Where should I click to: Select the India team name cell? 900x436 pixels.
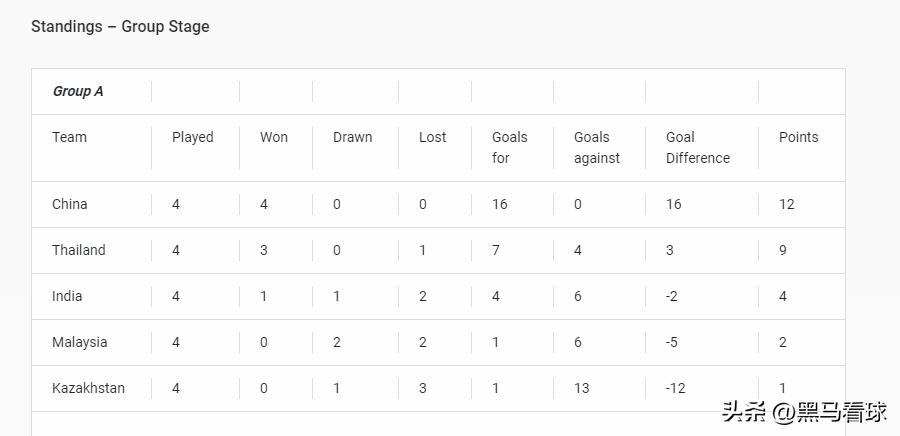click(67, 296)
